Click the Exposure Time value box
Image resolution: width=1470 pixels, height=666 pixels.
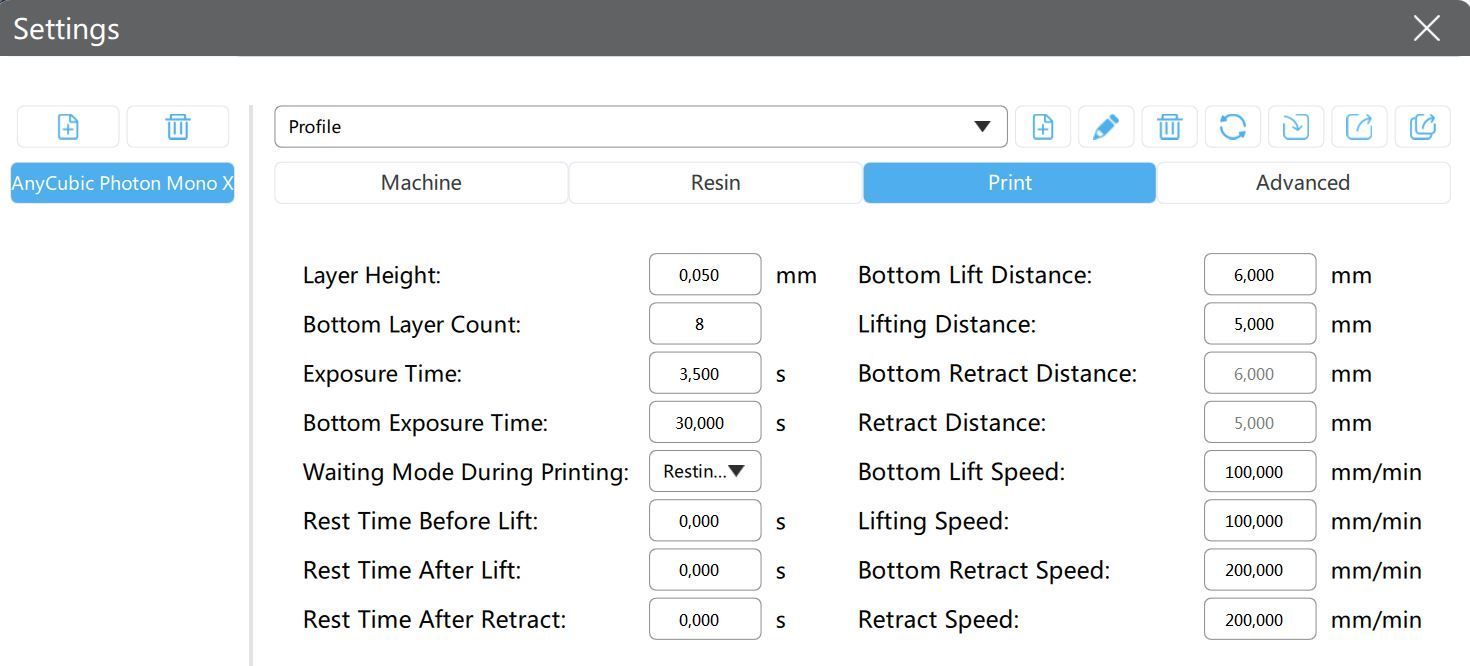(705, 373)
